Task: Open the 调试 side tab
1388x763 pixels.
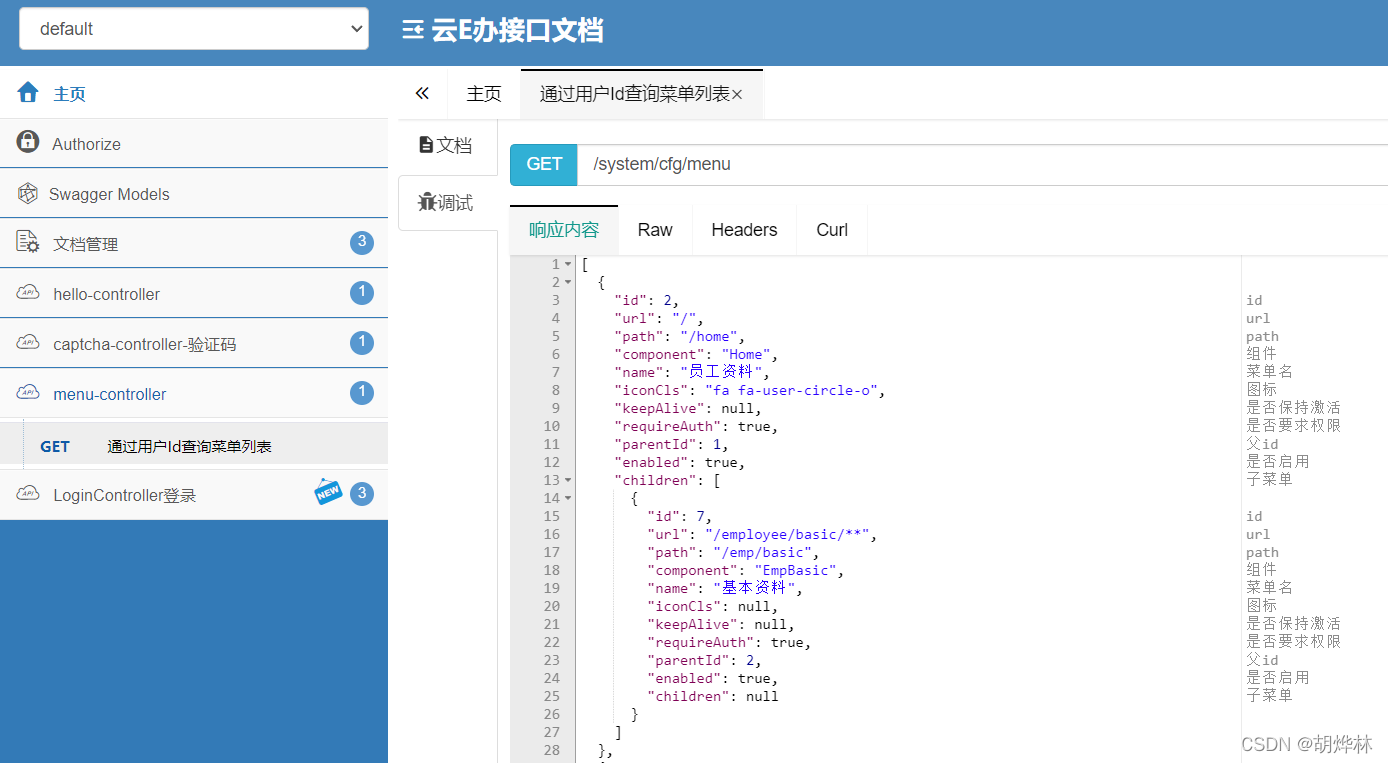Action: click(x=447, y=203)
